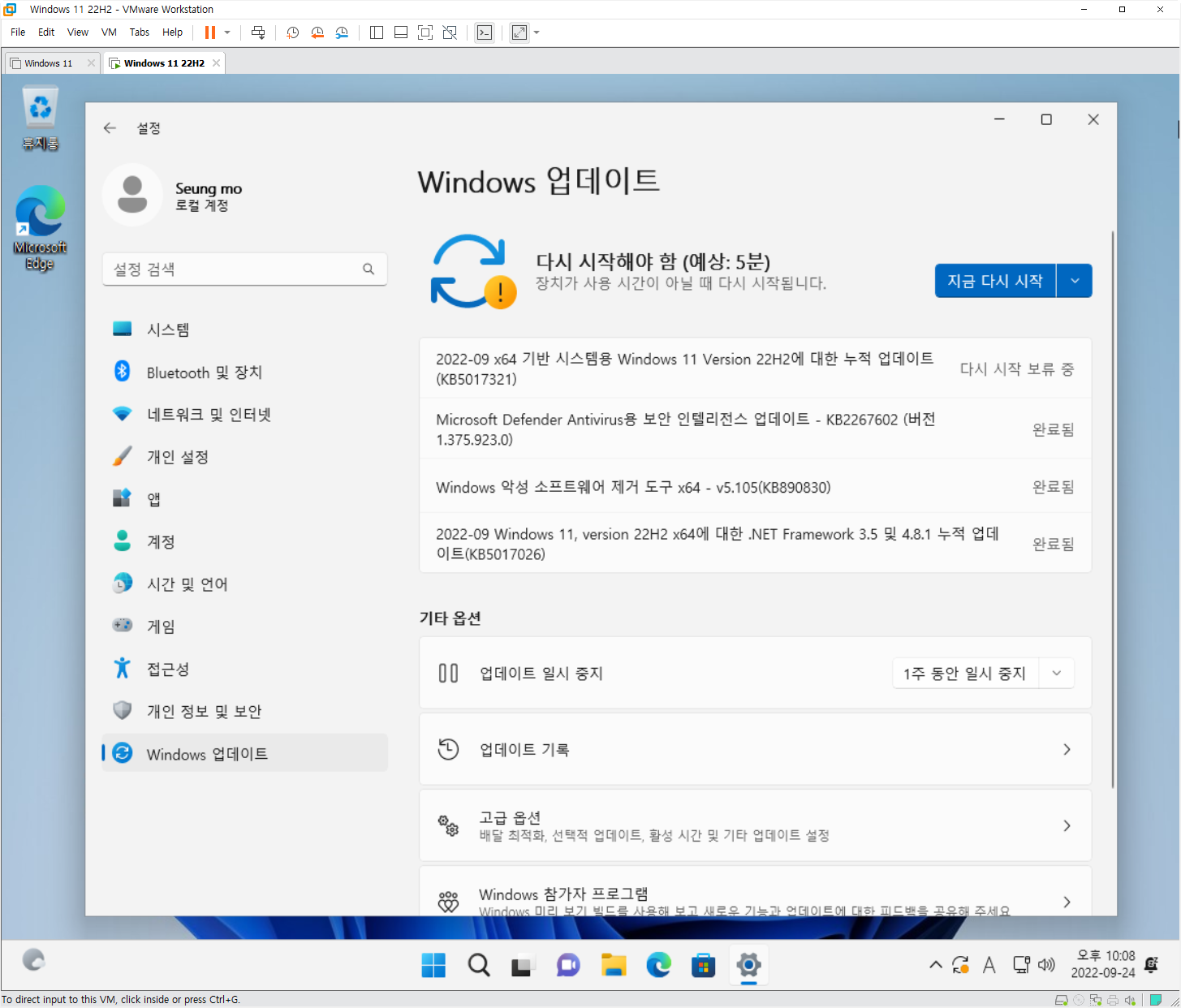Image resolution: width=1181 pixels, height=1008 pixels.
Task: Click the Windows Update tray status icon
Action: tap(961, 965)
